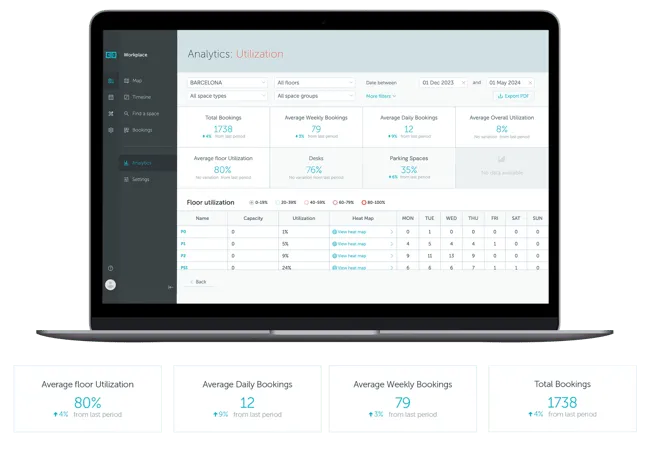This screenshot has height=455, width=650.
Task: Click the 01 Dec 2023 start date field
Action: (x=443, y=83)
